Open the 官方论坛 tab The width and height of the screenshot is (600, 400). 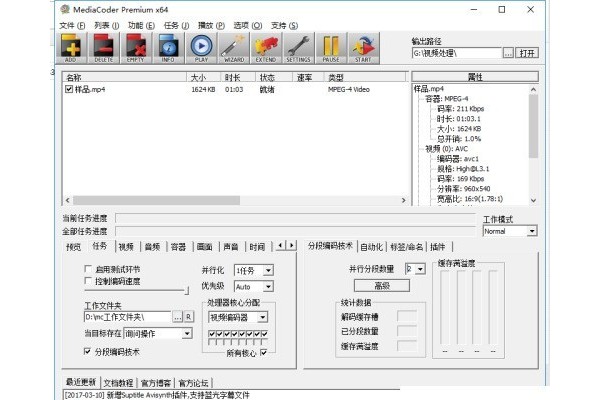193,383
